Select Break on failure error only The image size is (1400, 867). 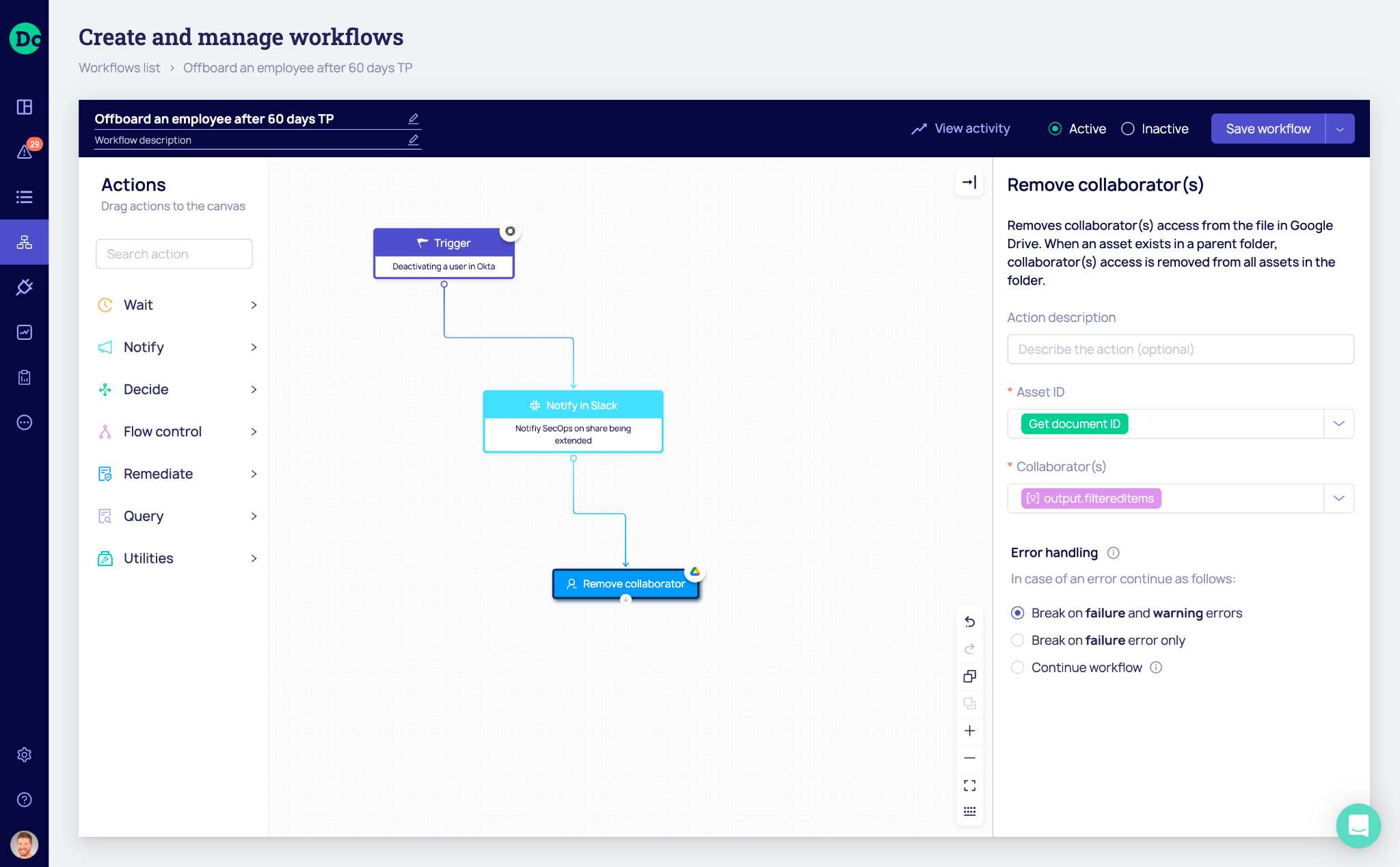click(1018, 640)
